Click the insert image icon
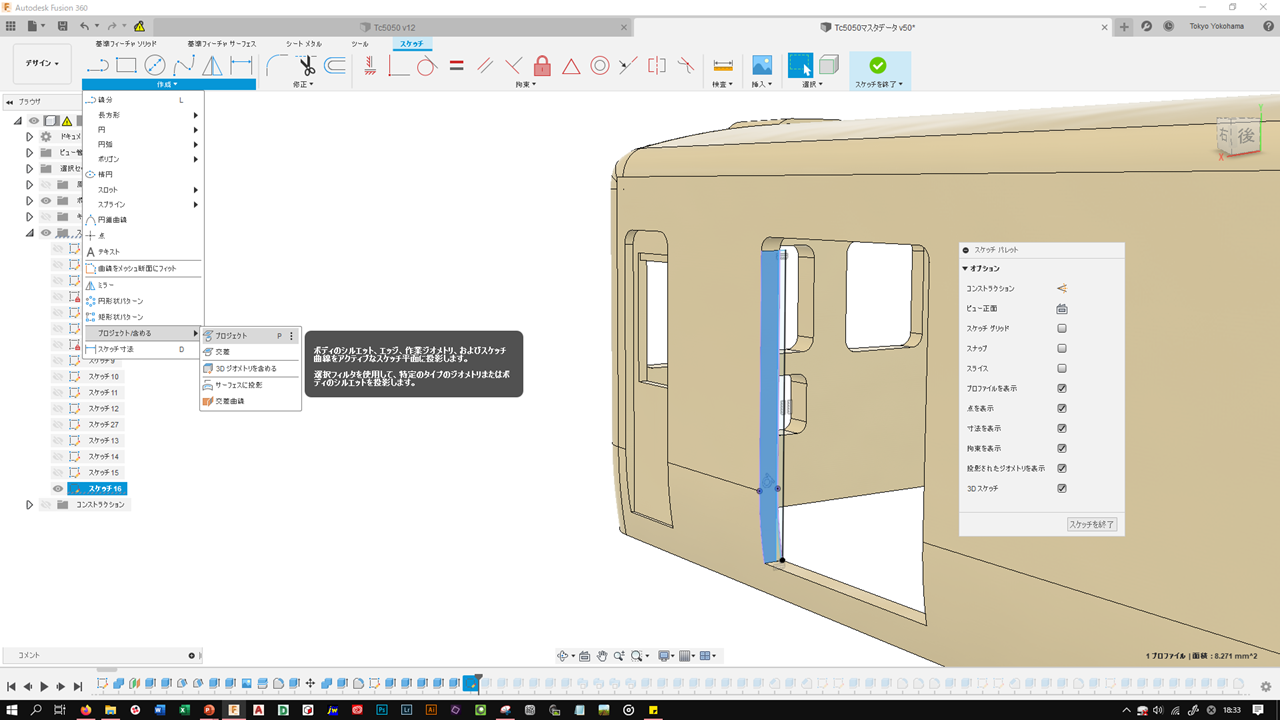This screenshot has width=1280, height=720. (x=762, y=66)
